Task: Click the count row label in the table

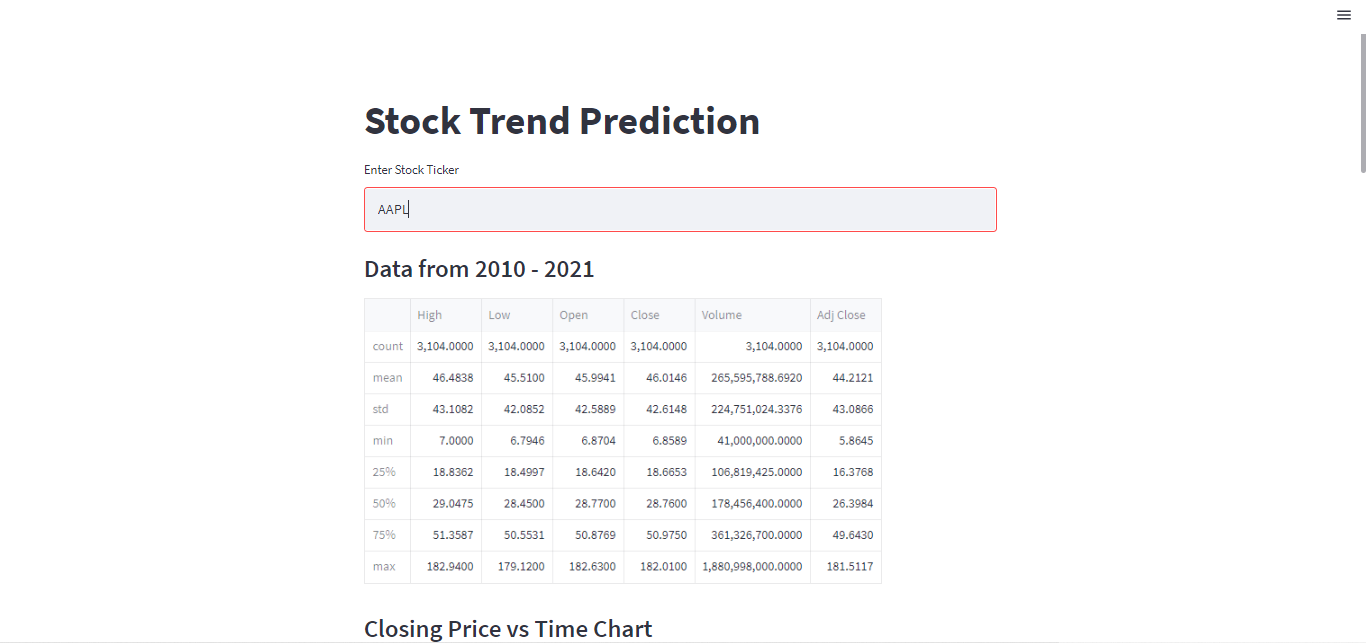Action: click(x=387, y=346)
